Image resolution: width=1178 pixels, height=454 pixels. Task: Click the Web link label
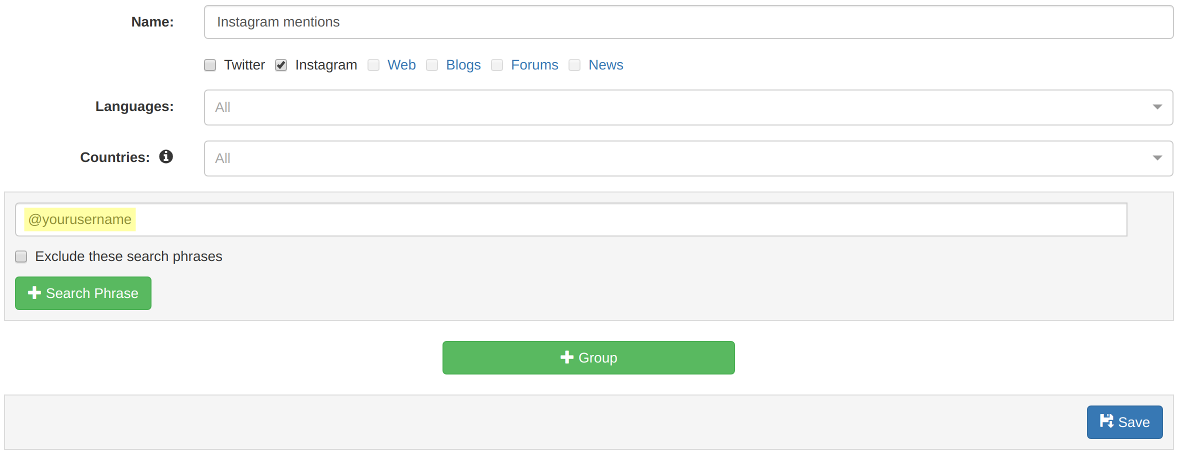click(401, 65)
